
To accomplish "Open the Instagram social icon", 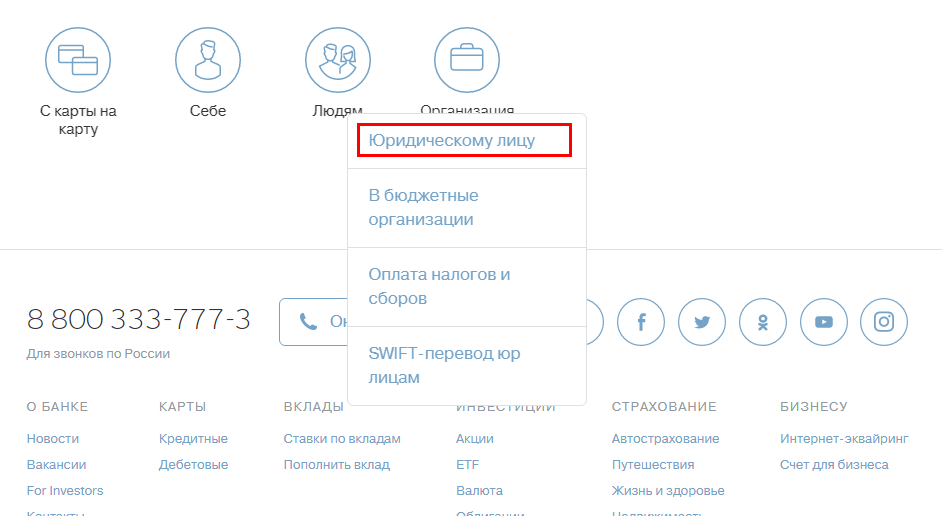I will [x=884, y=322].
